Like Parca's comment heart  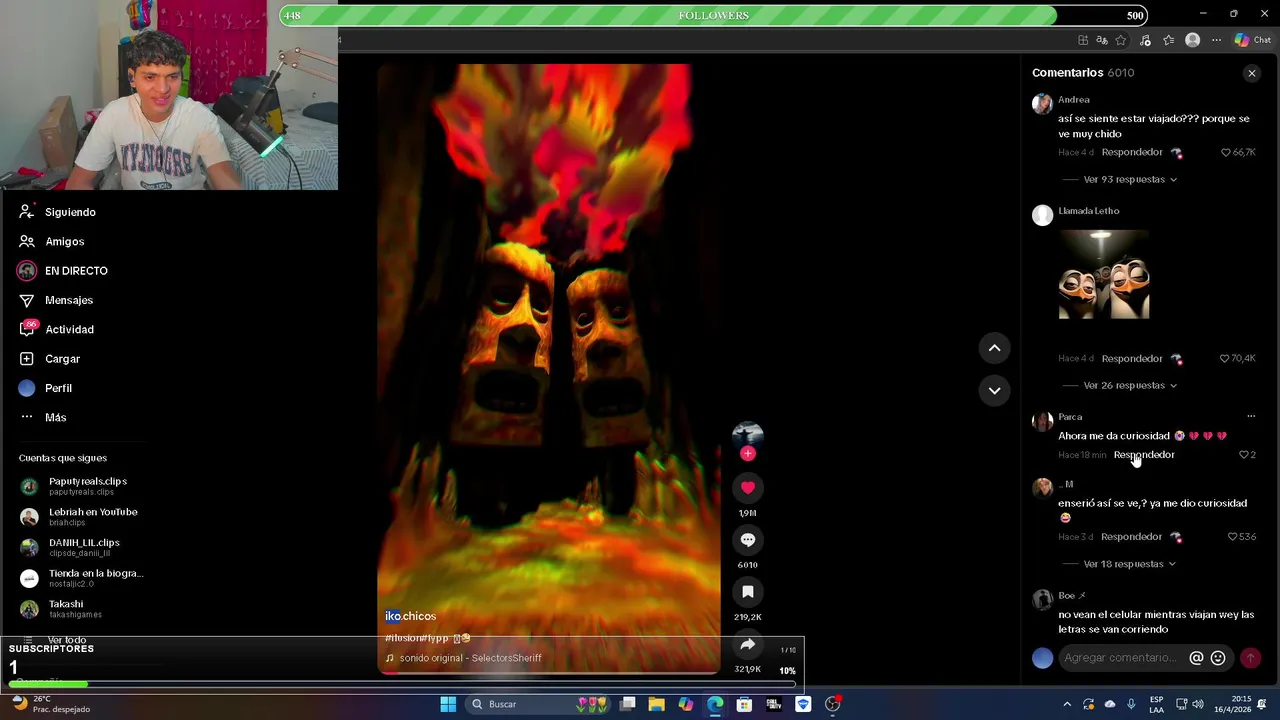[x=1244, y=455]
